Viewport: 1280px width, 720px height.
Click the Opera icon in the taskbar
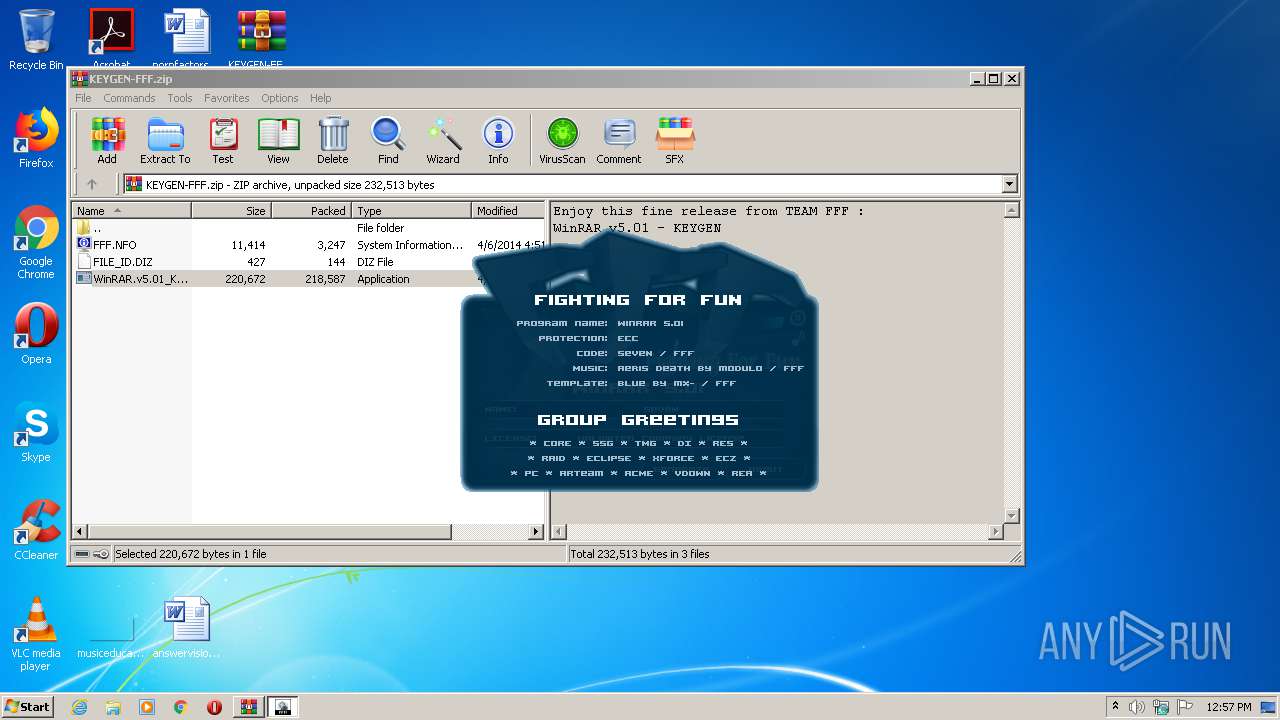(214, 707)
